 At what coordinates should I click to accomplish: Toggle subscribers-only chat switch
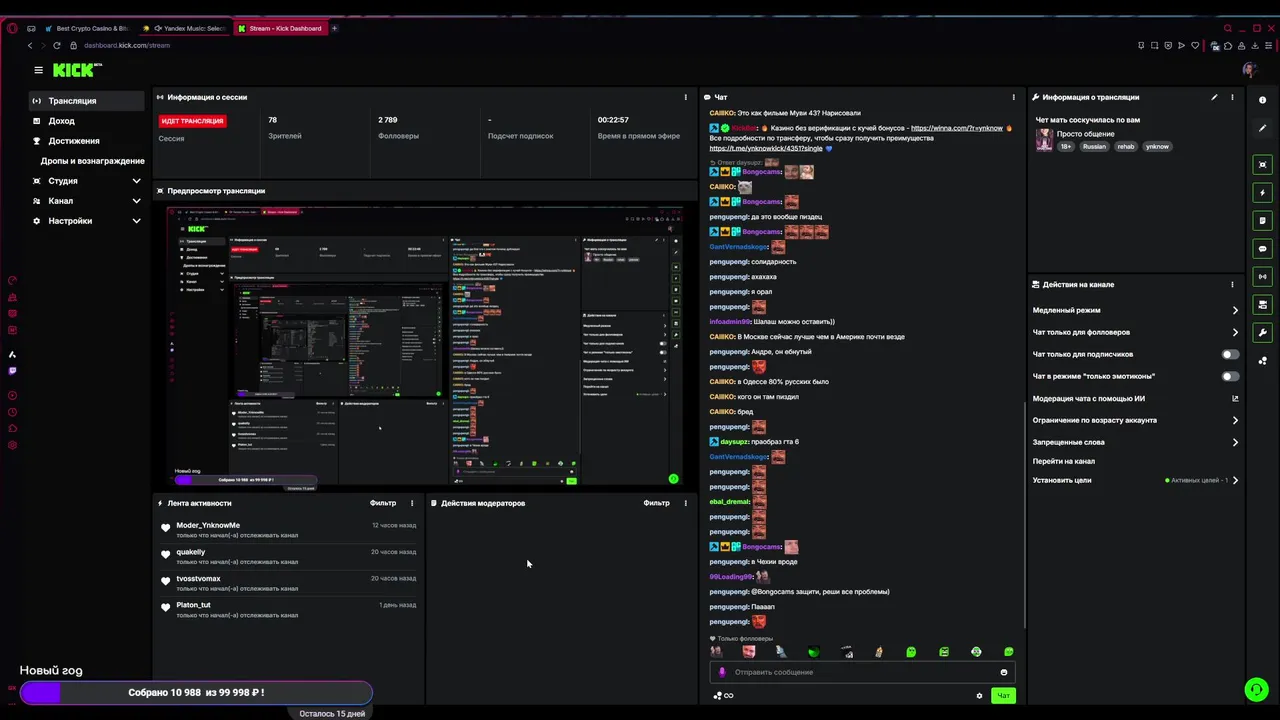[1230, 354]
